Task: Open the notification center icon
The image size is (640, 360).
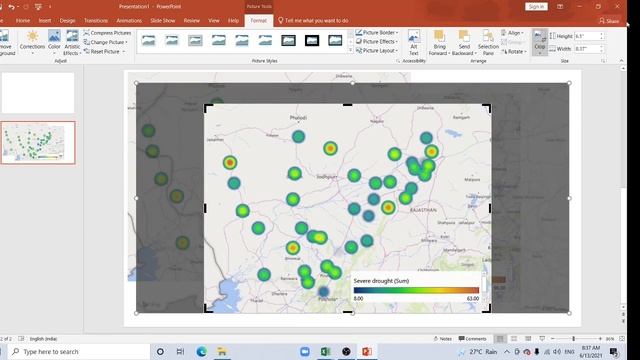Action: pyautogui.click(x=614, y=351)
